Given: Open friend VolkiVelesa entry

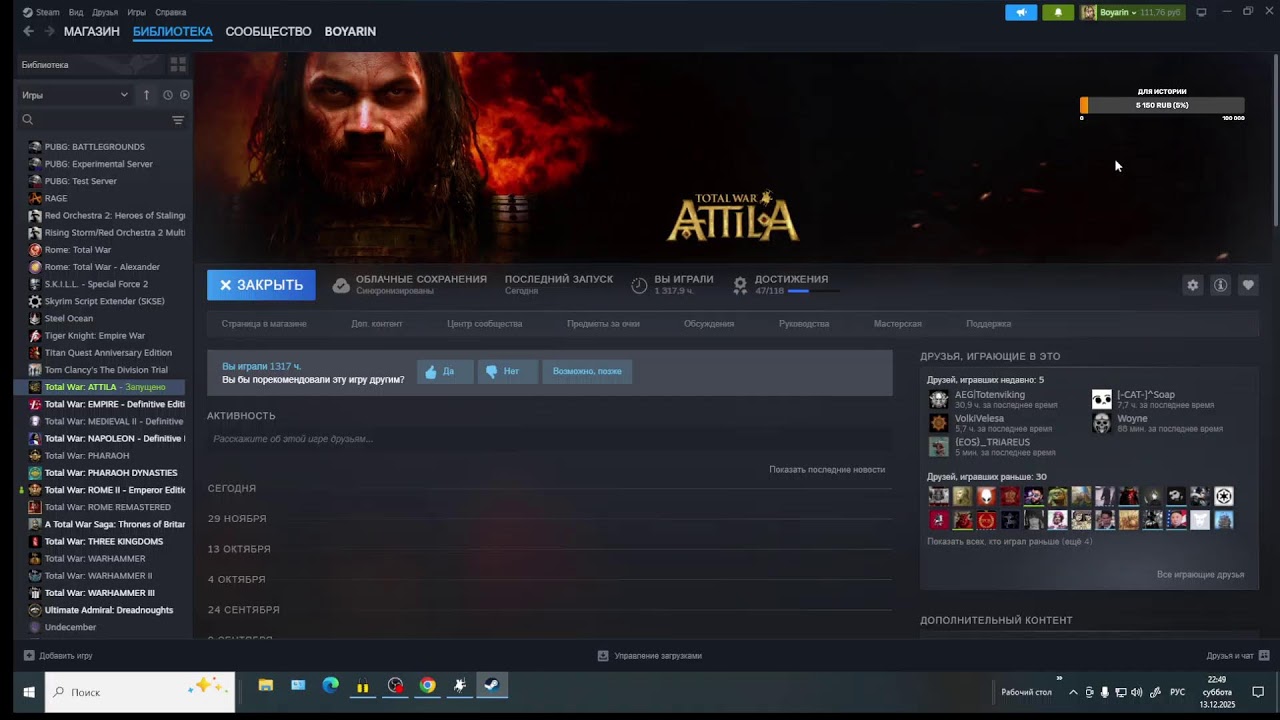Looking at the screenshot, I should click(x=992, y=423).
